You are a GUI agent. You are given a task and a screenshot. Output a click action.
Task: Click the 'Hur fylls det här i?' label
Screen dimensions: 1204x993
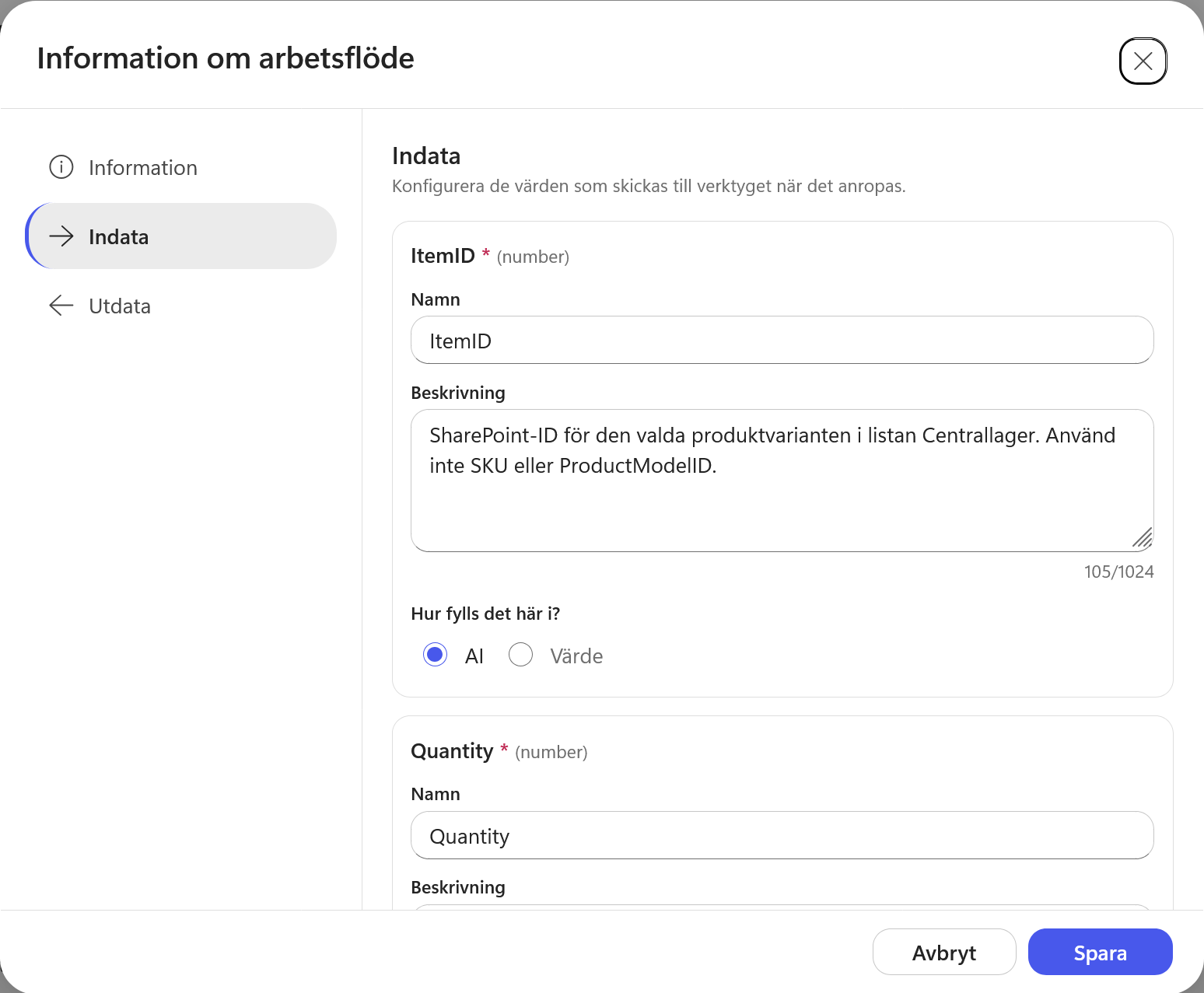pyautogui.click(x=485, y=614)
